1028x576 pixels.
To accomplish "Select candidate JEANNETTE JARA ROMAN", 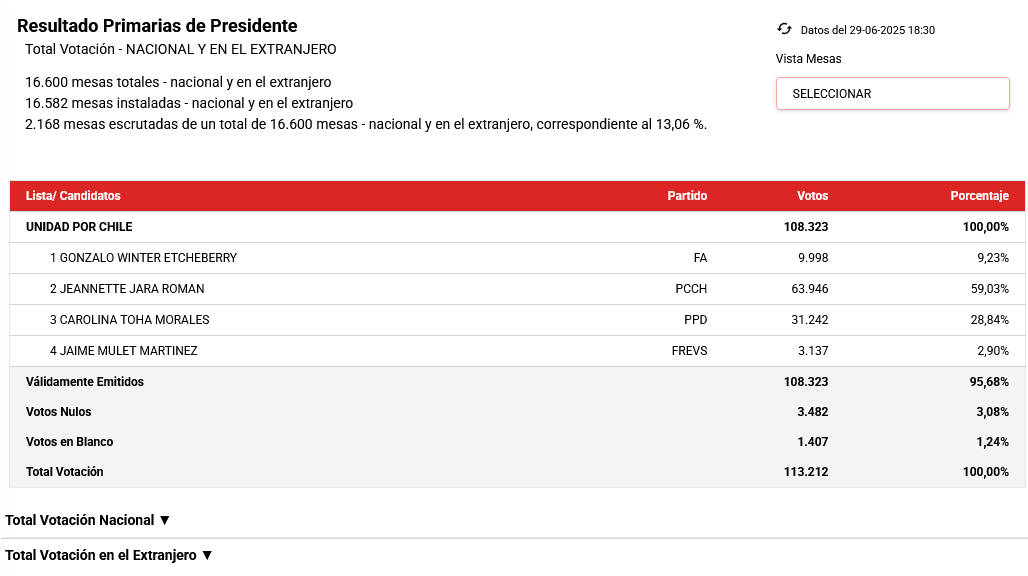I will 127,288.
